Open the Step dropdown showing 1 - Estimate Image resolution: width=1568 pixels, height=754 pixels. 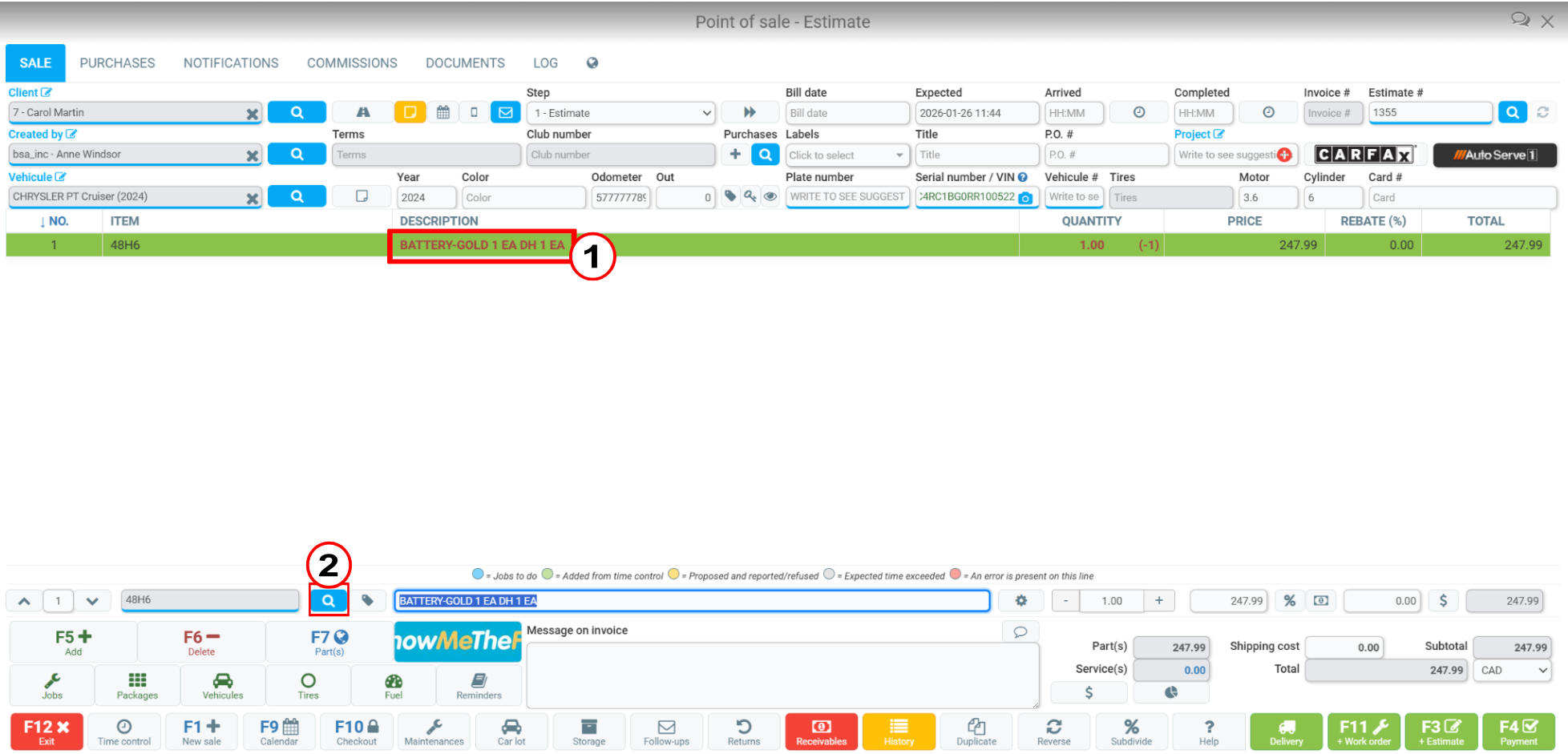tap(620, 113)
